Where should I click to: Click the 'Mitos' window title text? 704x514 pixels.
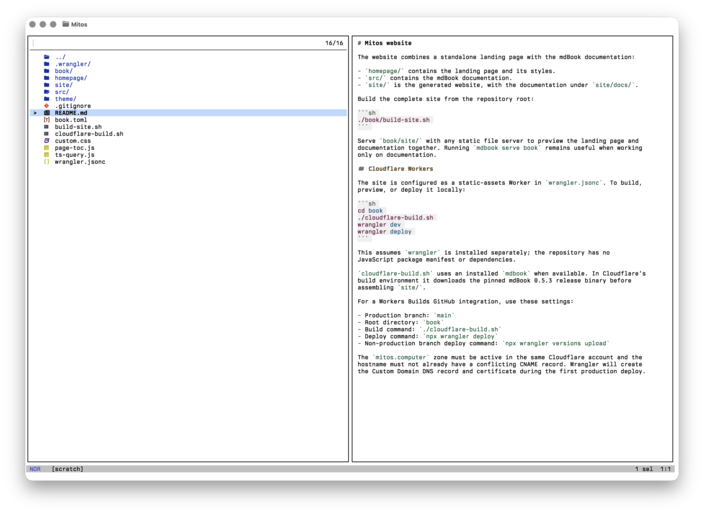[x=79, y=24]
